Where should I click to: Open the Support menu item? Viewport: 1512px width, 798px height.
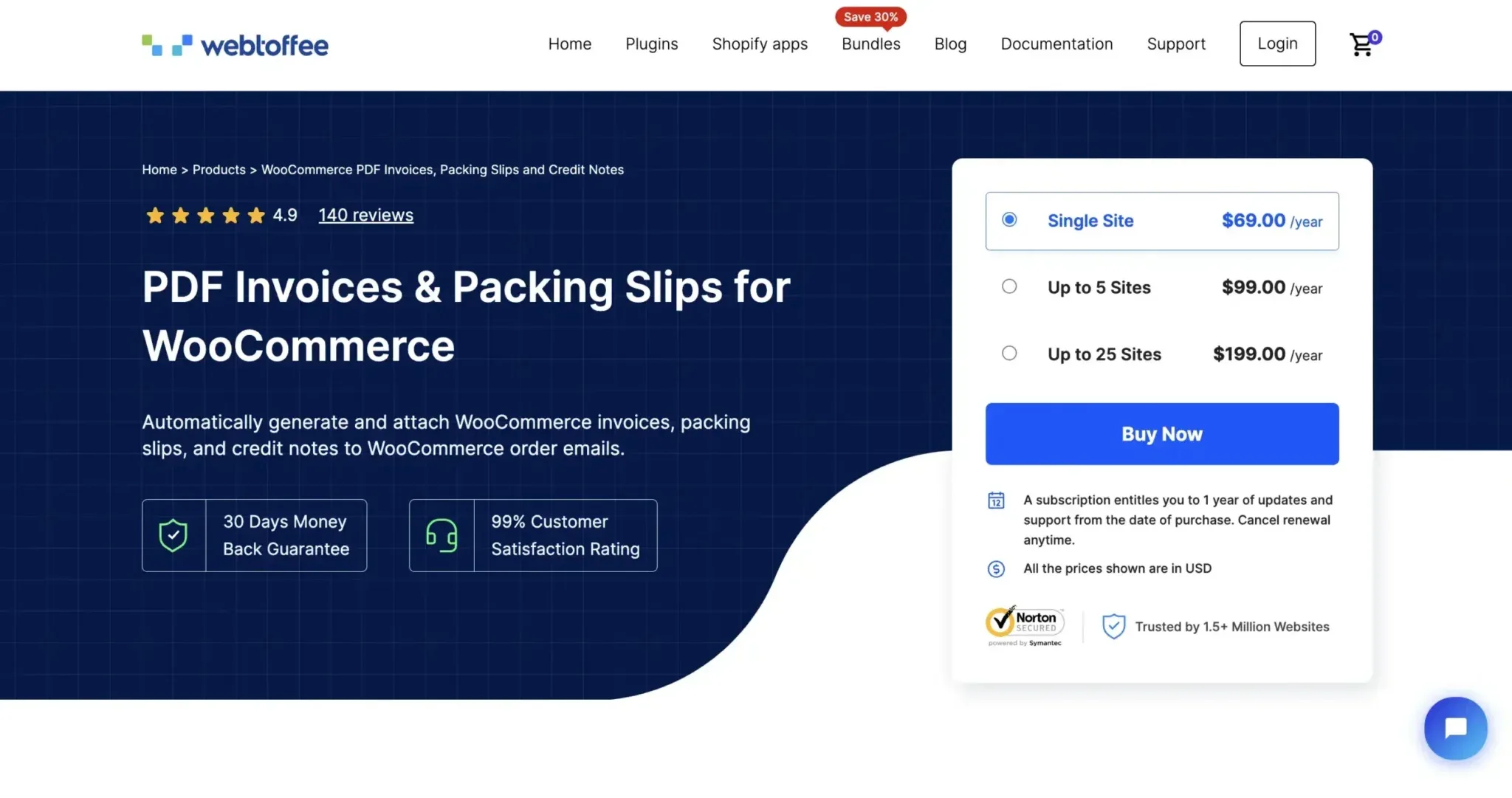click(x=1176, y=44)
